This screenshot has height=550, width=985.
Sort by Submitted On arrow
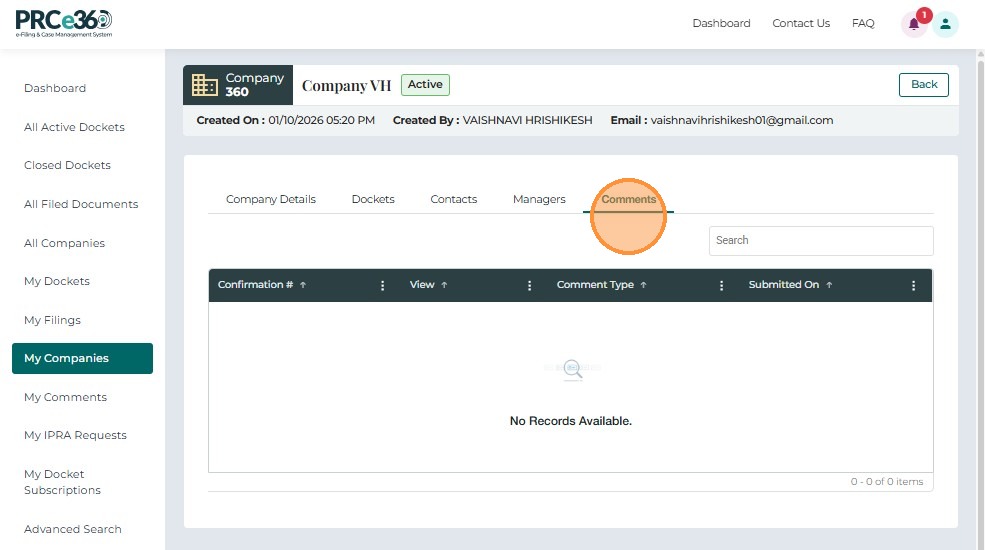(829, 285)
